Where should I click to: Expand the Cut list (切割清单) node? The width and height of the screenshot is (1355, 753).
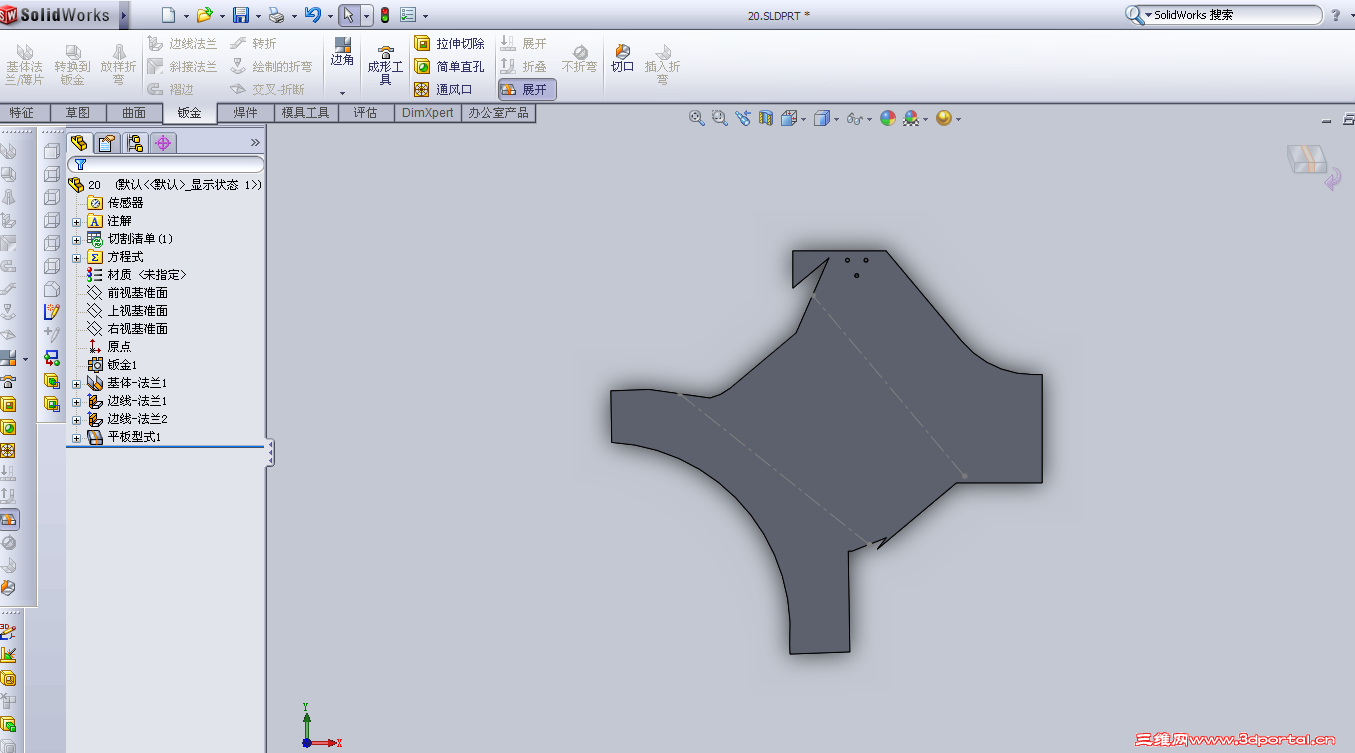77,239
